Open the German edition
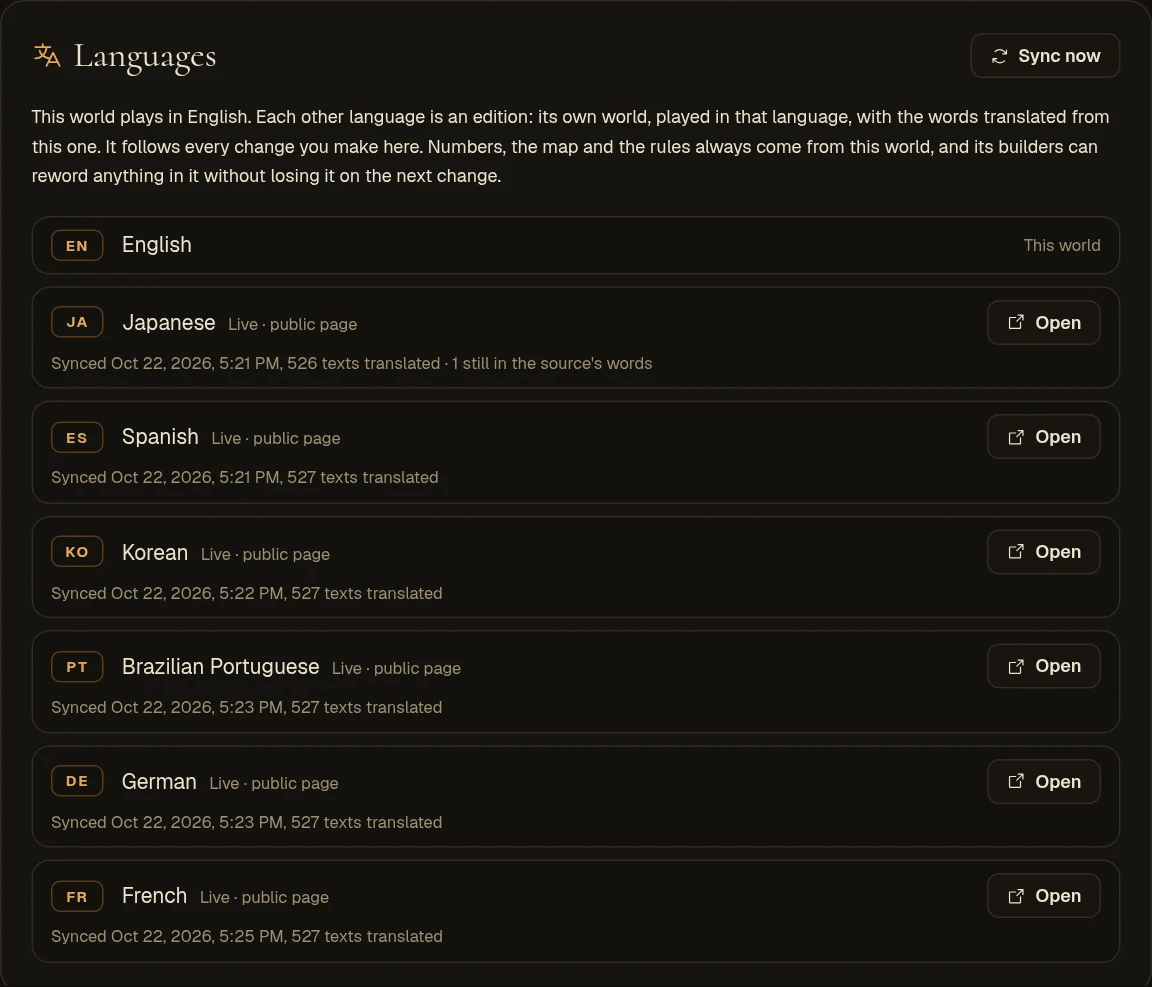The width and height of the screenshot is (1152, 987). pos(1043,781)
